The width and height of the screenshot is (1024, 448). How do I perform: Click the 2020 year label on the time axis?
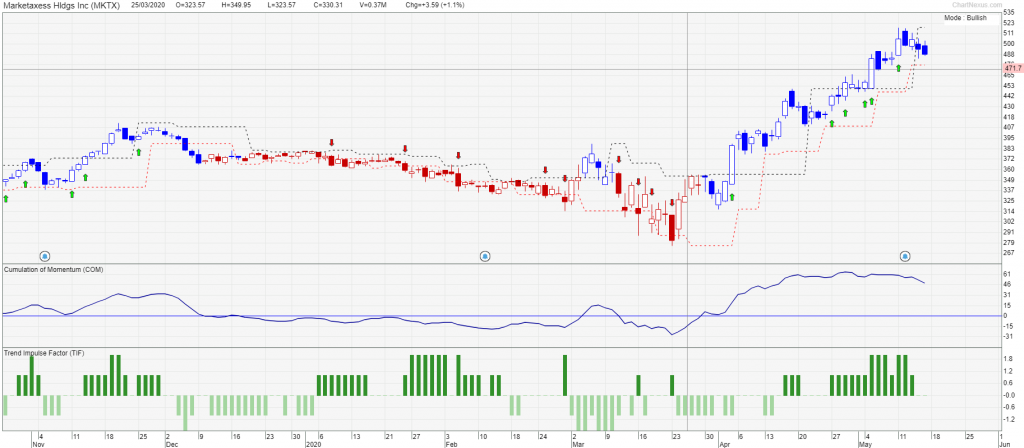(x=313, y=443)
